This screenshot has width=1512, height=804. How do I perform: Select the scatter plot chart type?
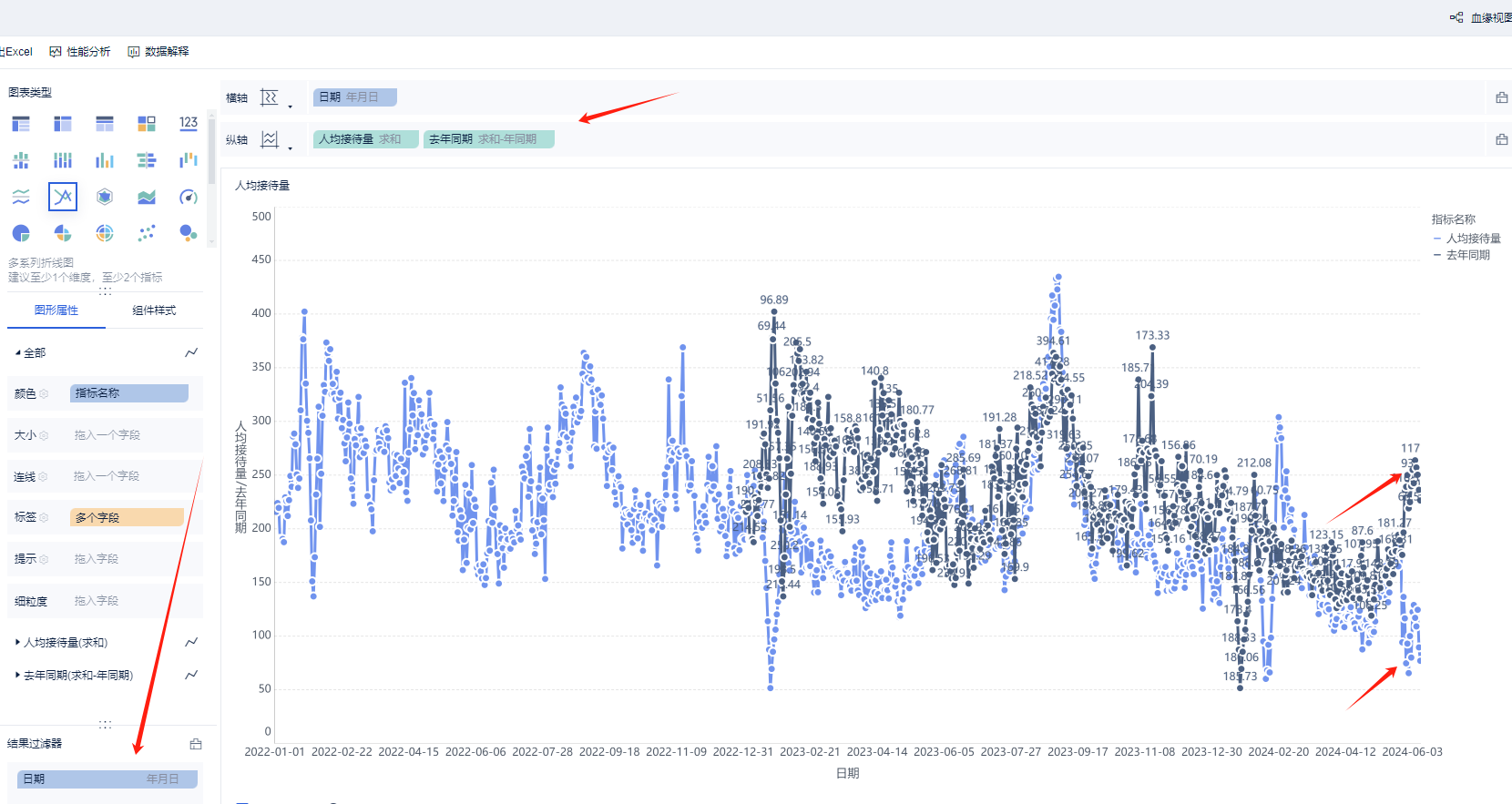(x=147, y=233)
